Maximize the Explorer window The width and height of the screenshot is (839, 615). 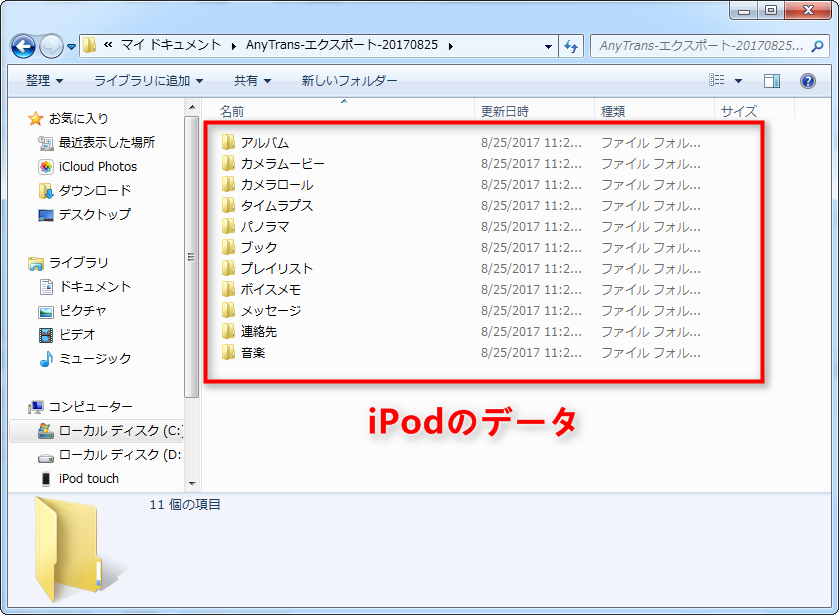pos(771,10)
